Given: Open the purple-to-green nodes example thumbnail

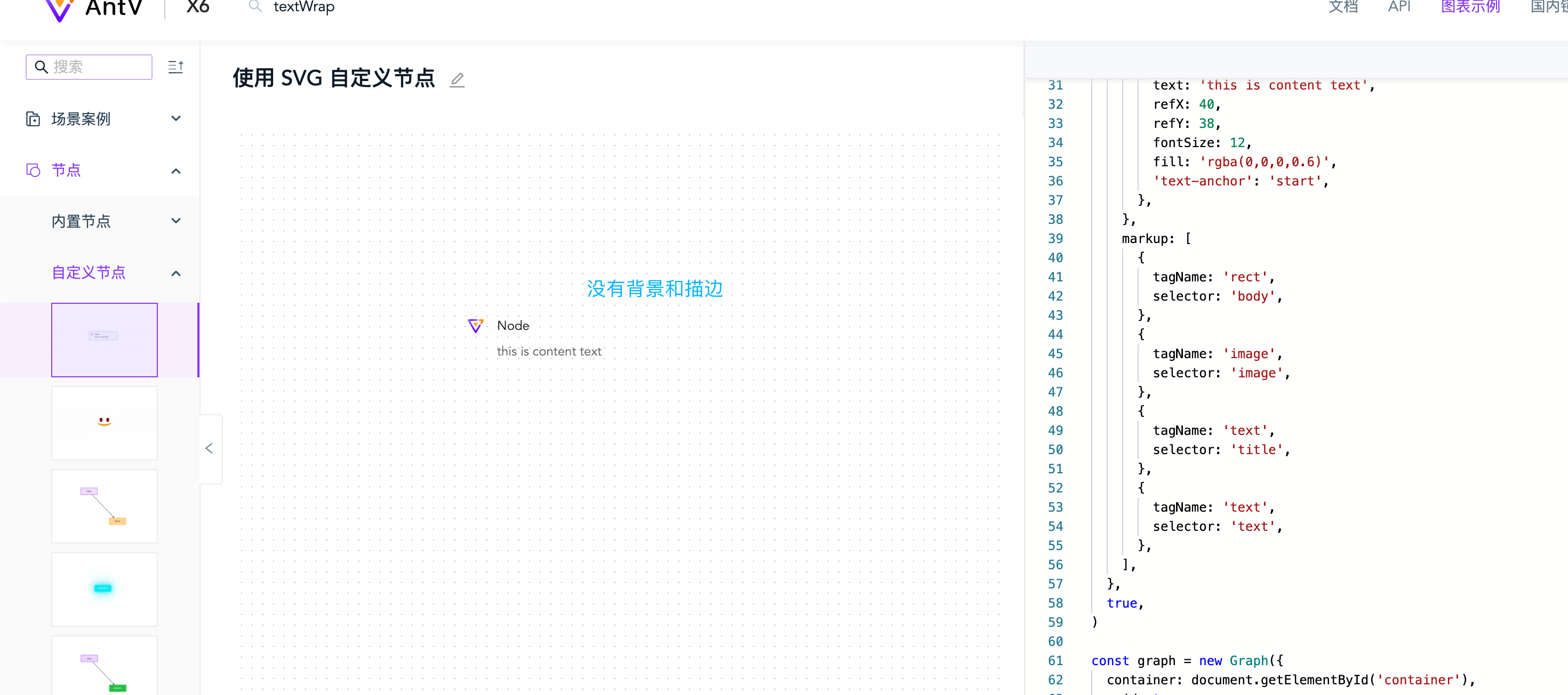Looking at the screenshot, I should [x=105, y=665].
